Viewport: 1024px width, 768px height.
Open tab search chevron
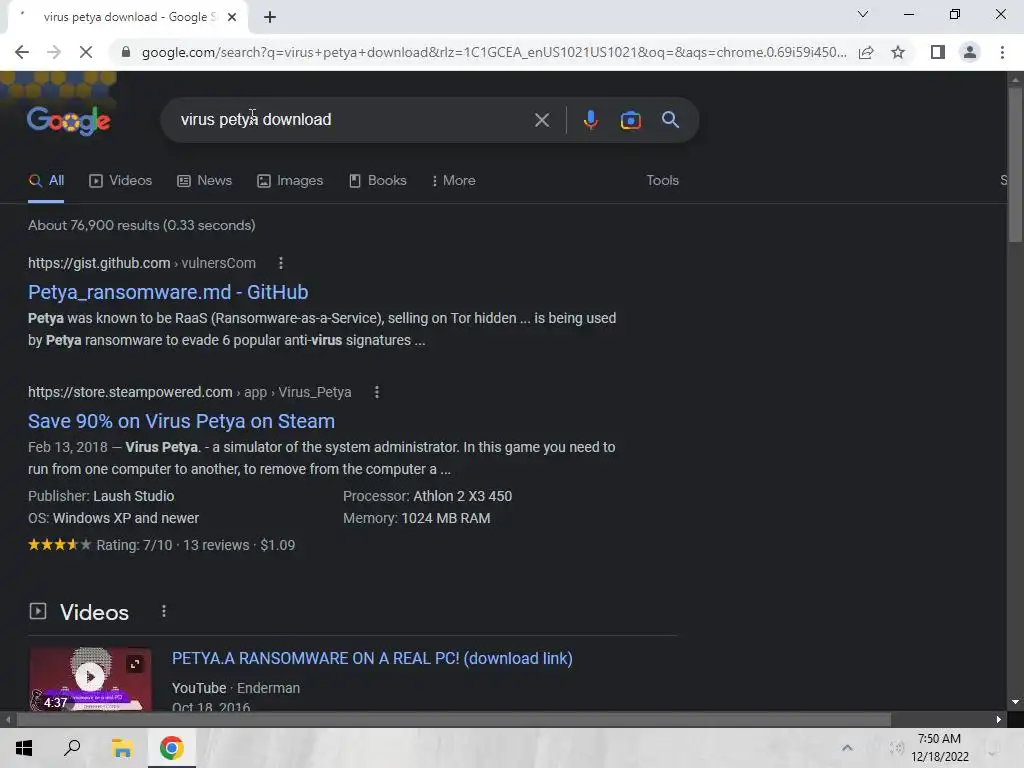[863, 14]
